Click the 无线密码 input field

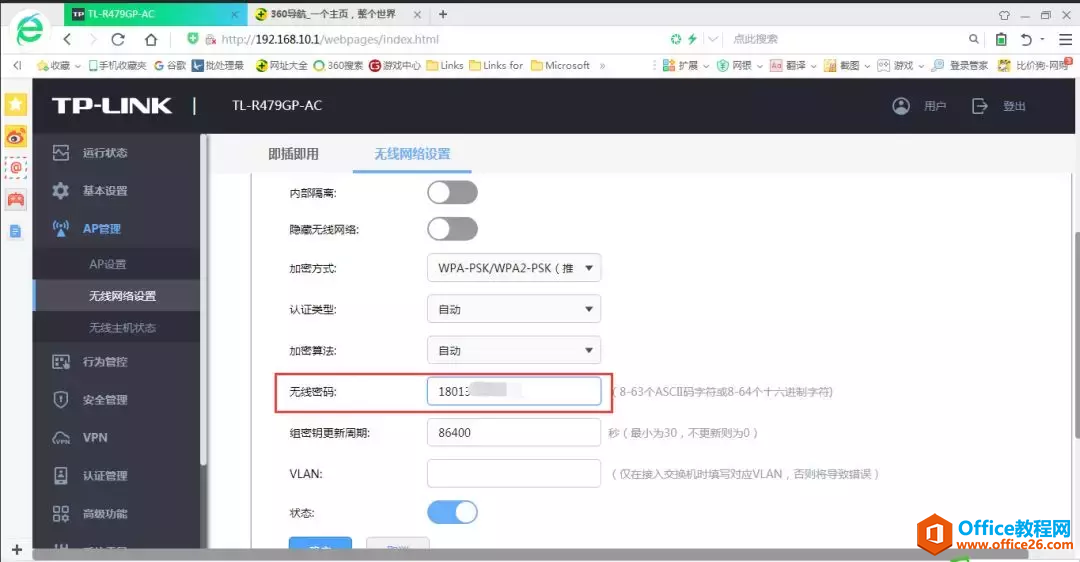[x=514, y=391]
